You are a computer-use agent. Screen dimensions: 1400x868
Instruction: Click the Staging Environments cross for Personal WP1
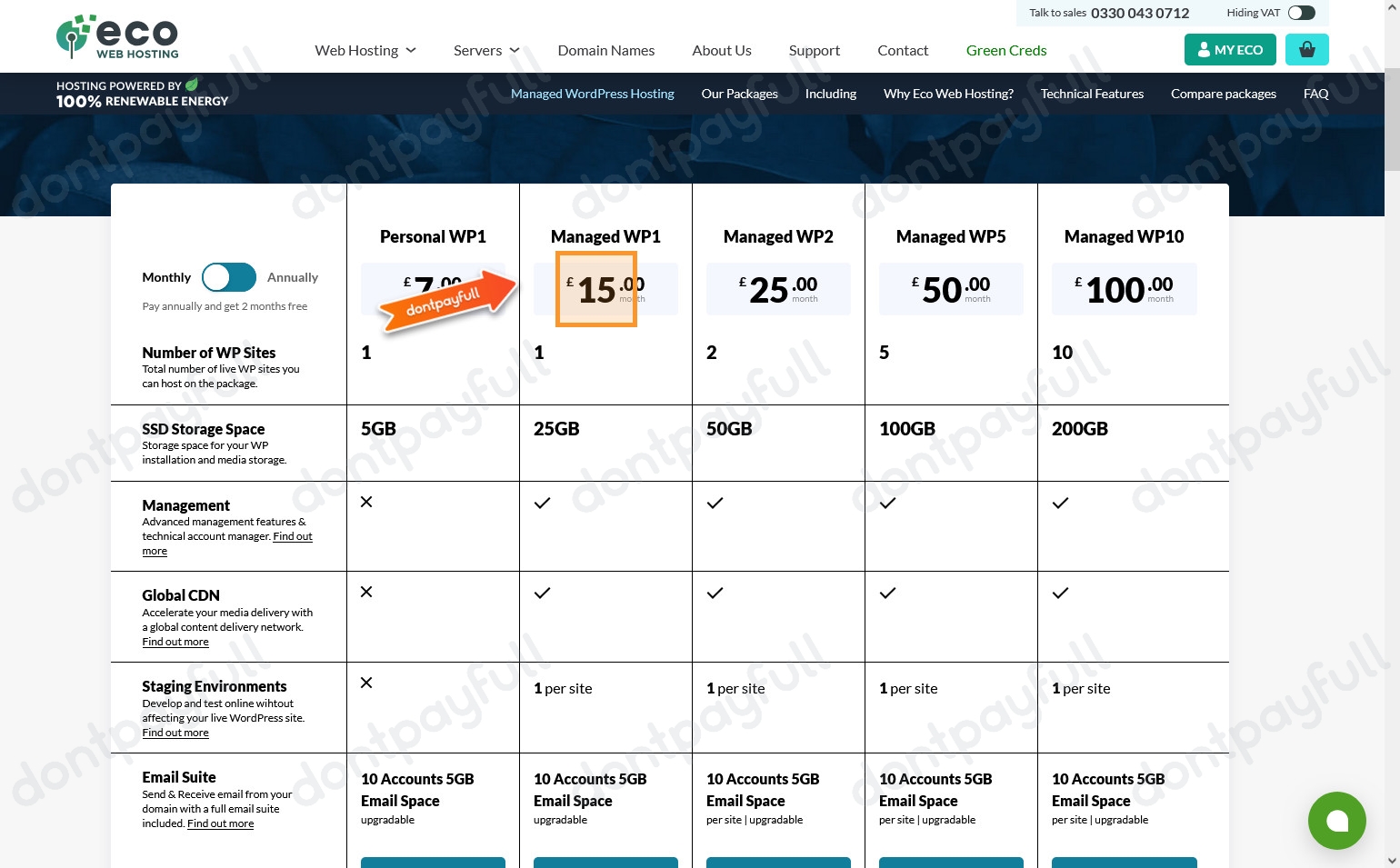click(366, 683)
